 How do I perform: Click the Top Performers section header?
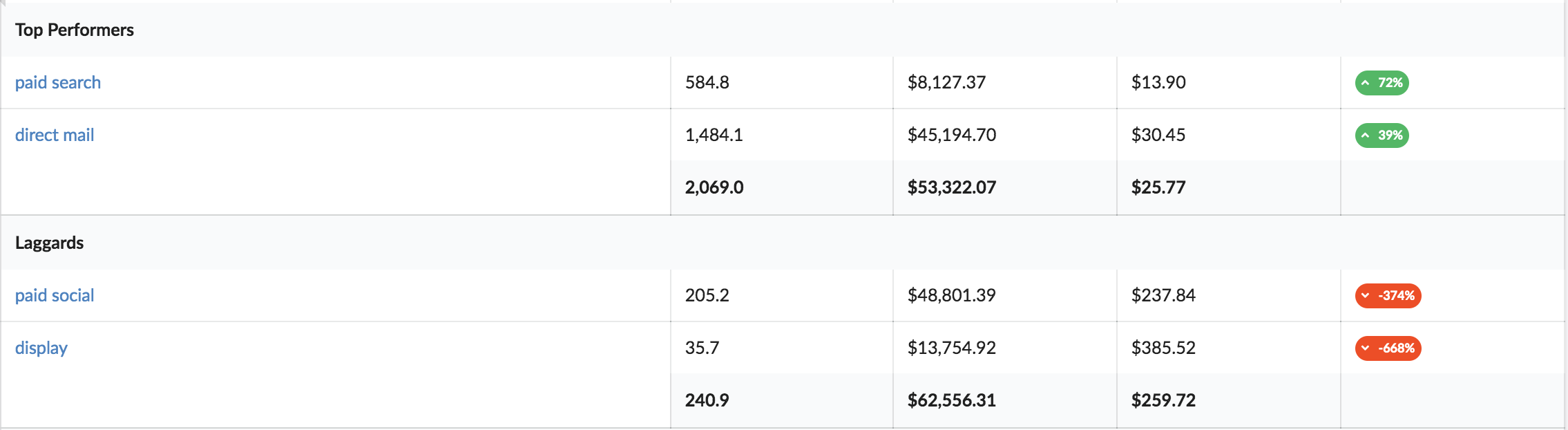click(x=75, y=30)
